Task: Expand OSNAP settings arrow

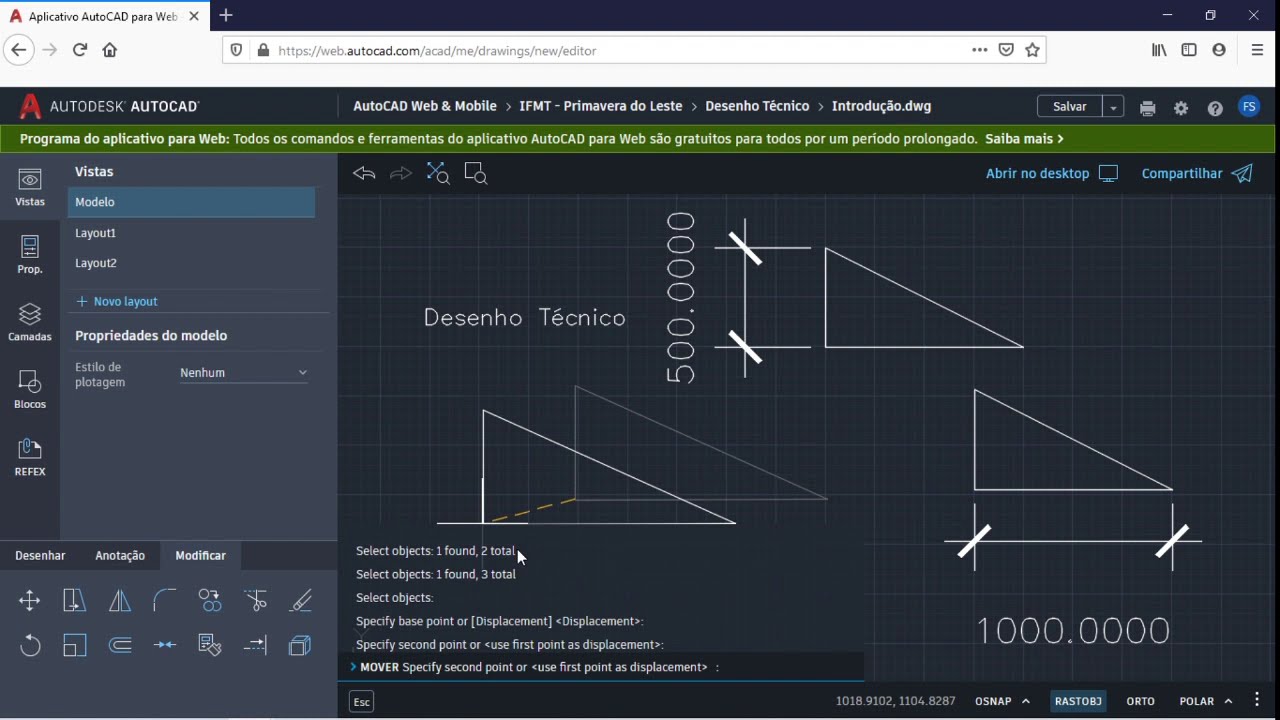Action: tap(1026, 702)
